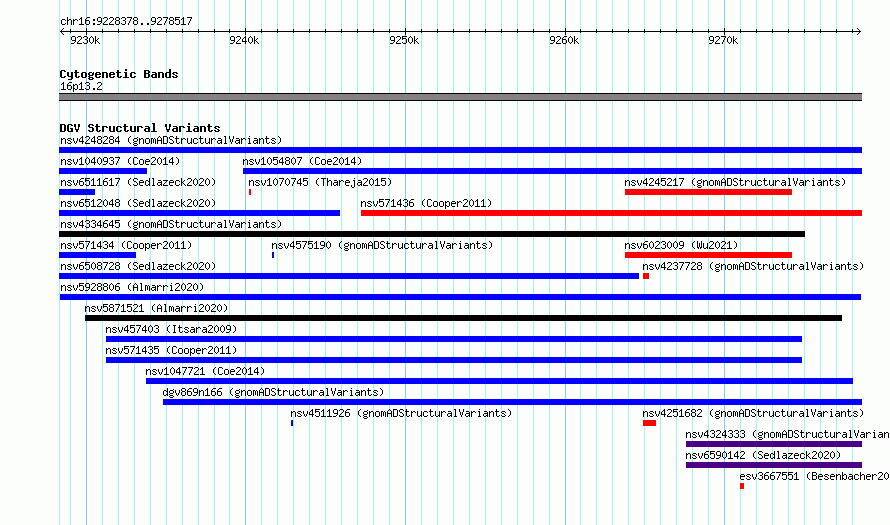Click nsv6508728 (Sedlazeck2020) label

point(138,266)
